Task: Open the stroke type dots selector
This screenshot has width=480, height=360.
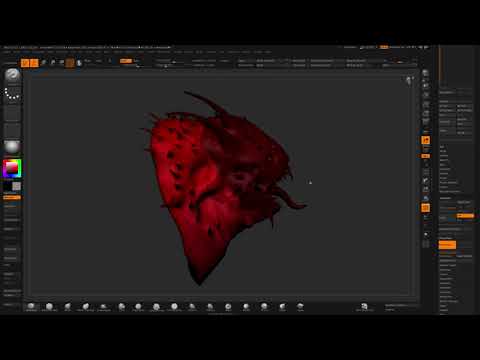Action: click(12, 94)
